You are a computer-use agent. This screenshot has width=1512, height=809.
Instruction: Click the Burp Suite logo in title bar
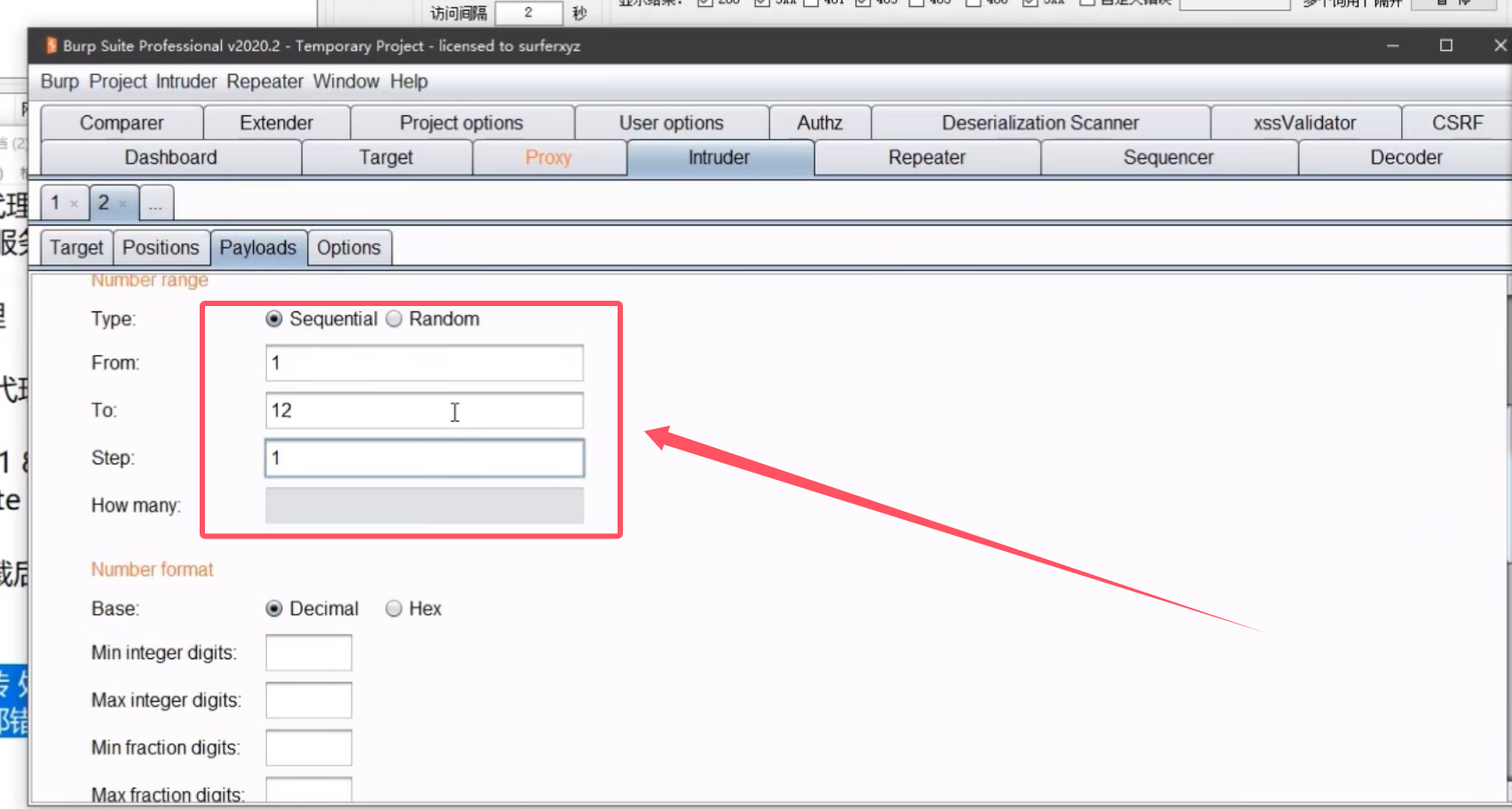tap(51, 45)
